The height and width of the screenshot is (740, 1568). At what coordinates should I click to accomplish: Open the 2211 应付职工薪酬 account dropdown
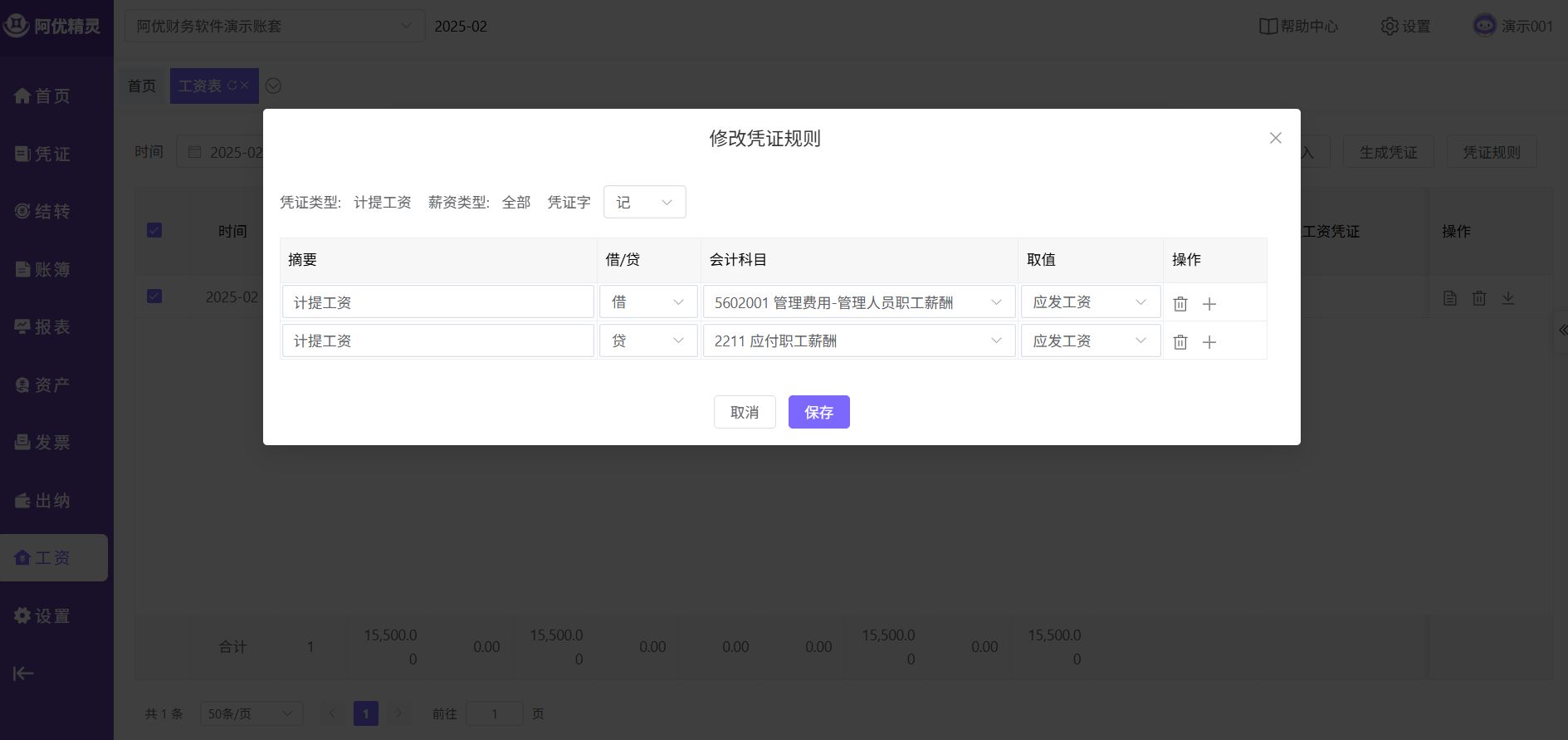pos(858,341)
